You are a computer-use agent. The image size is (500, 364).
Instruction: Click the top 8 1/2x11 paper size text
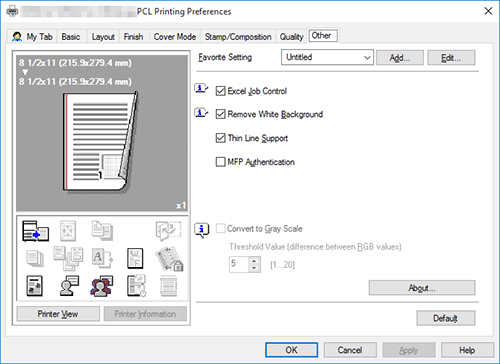75,63
